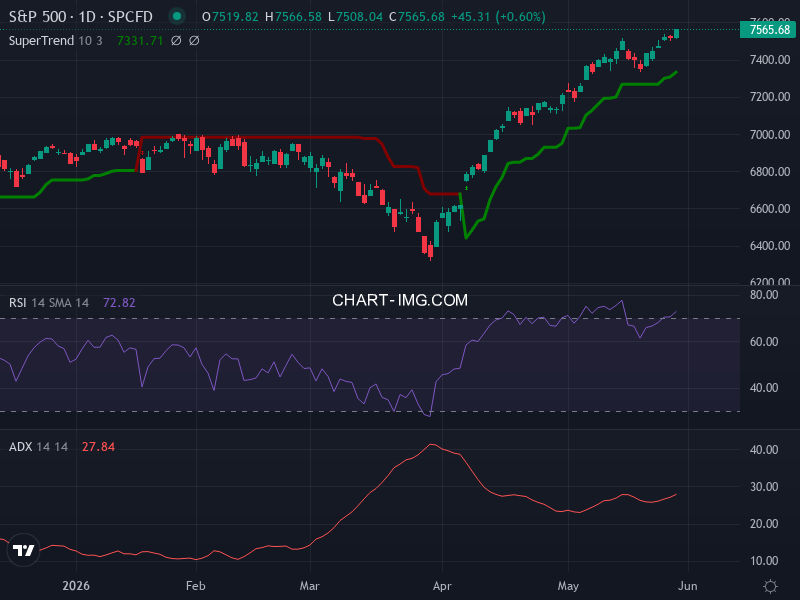Click the Apr label on time axis
This screenshot has height=600, width=800.
(x=442, y=586)
